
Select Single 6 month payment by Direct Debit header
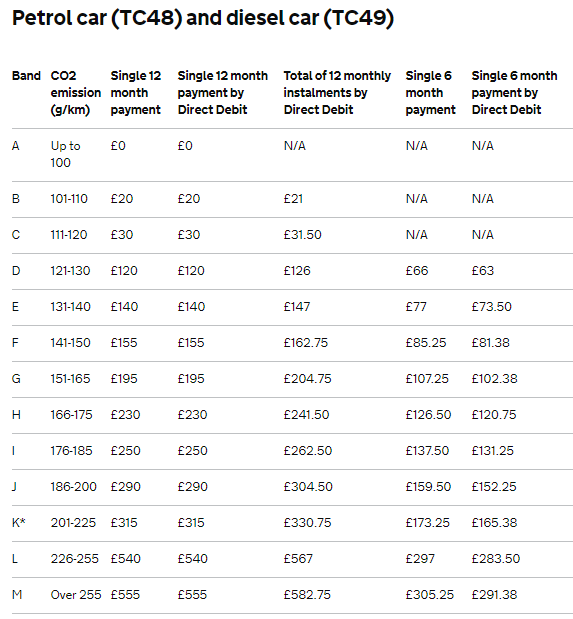[514, 92]
